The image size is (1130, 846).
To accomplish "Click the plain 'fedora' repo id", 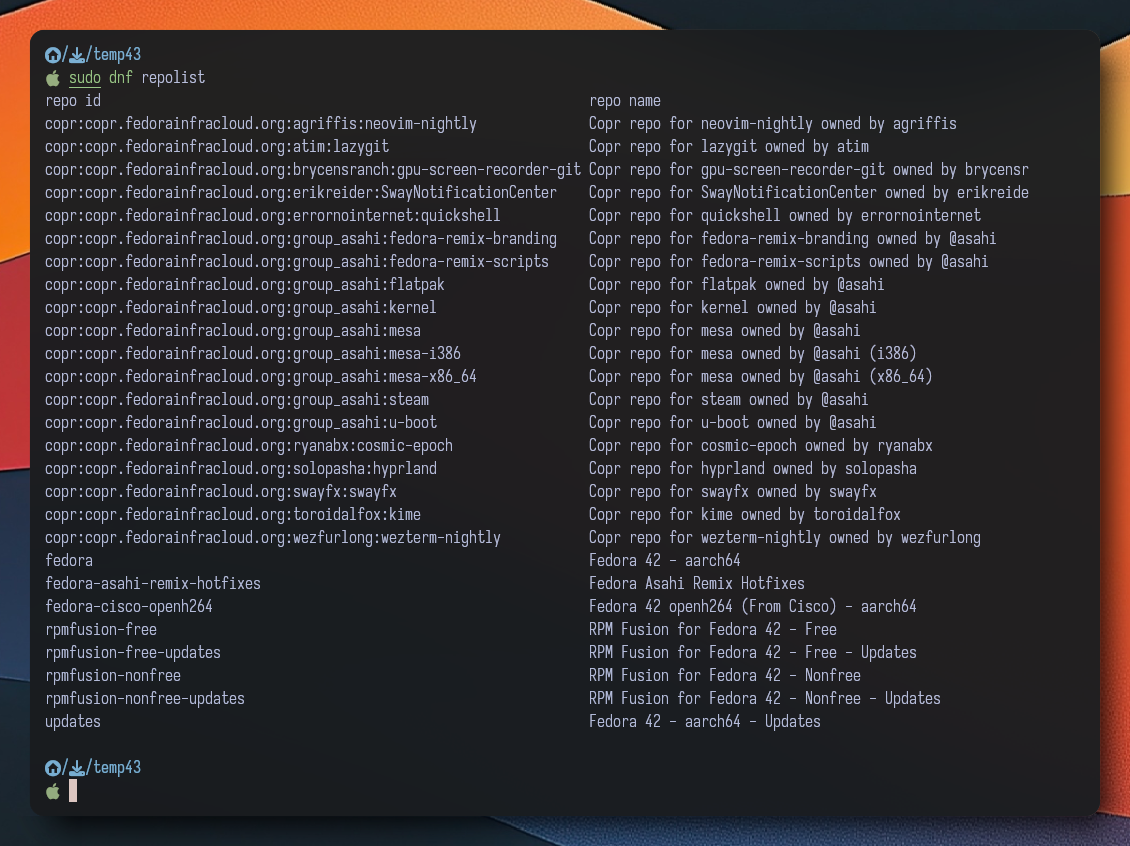I will [68, 561].
